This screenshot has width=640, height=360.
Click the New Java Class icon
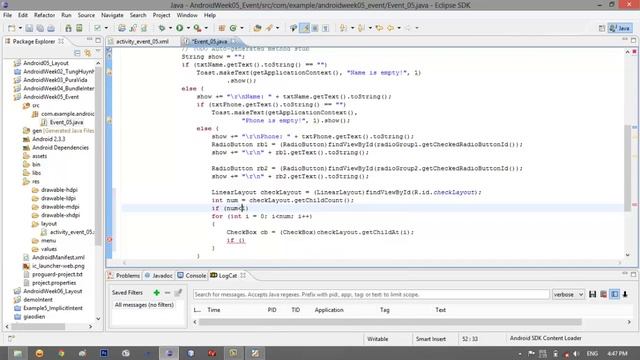[x=233, y=28]
